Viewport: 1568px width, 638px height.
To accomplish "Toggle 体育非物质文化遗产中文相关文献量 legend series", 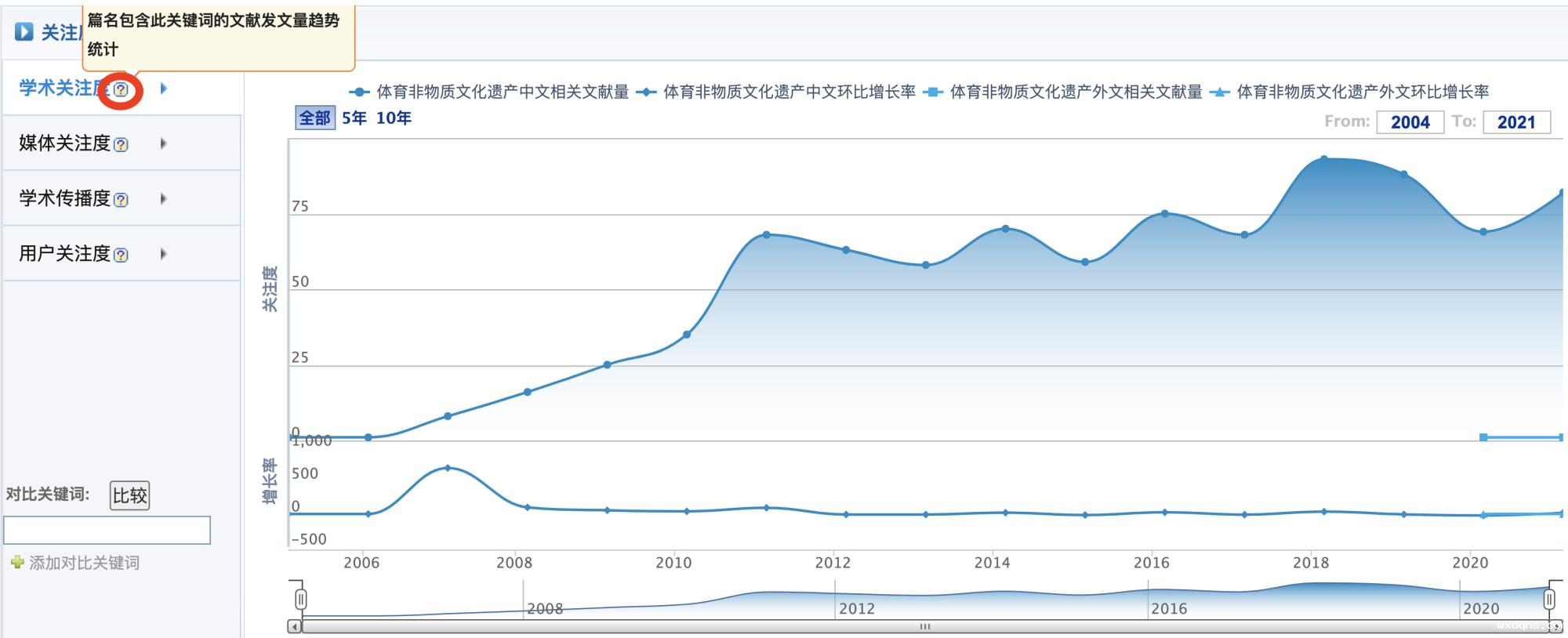I will pyautogui.click(x=502, y=92).
